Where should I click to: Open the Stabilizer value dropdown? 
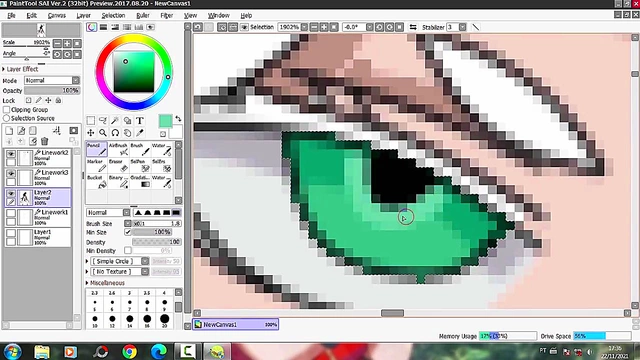462,27
